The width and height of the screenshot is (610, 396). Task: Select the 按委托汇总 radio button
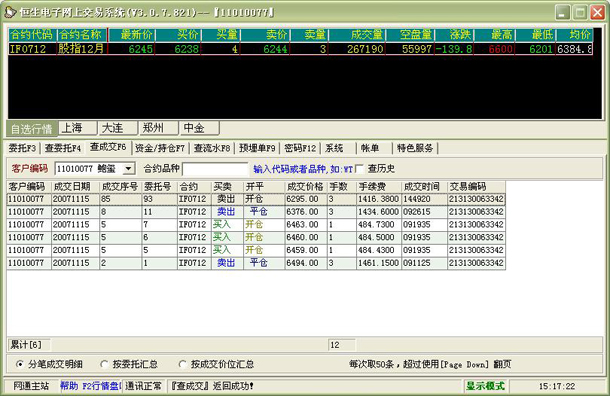(104, 364)
